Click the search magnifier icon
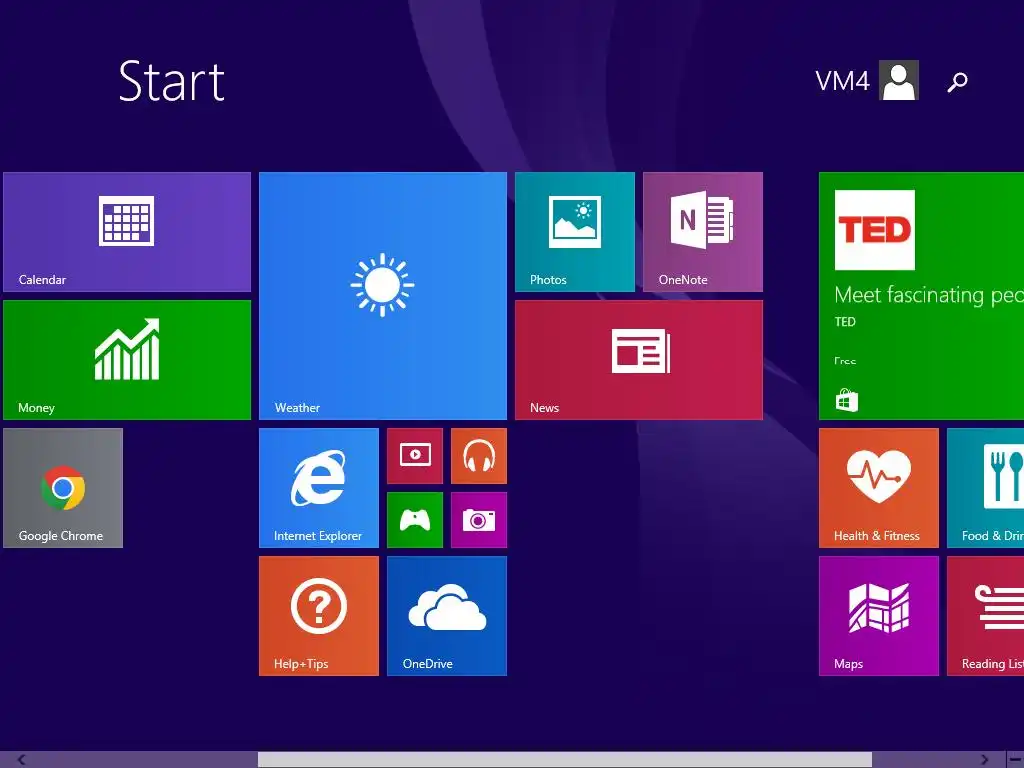The height and width of the screenshot is (768, 1024). [x=957, y=82]
